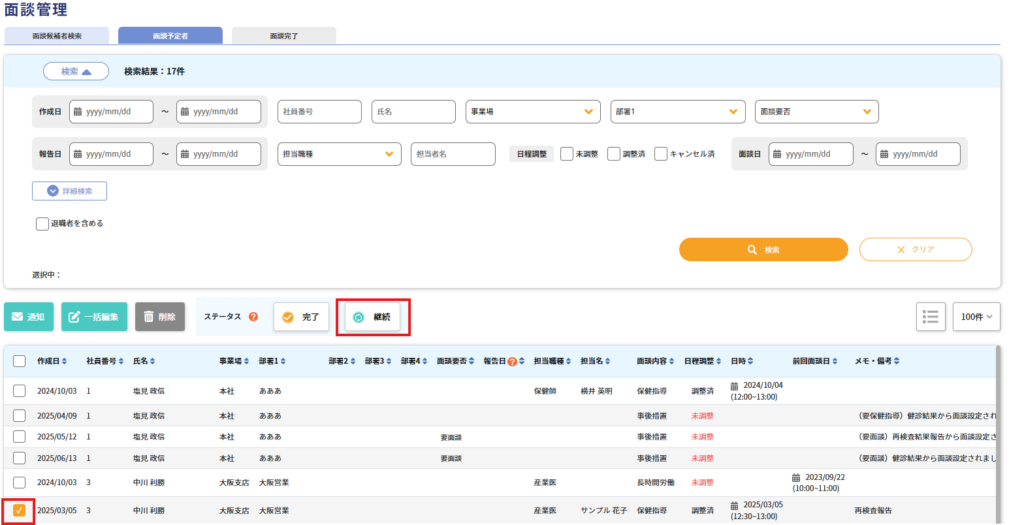This screenshot has height=525, width=1024.
Task: Enable the 未調整 checkbox
Action: pyautogui.click(x=567, y=154)
